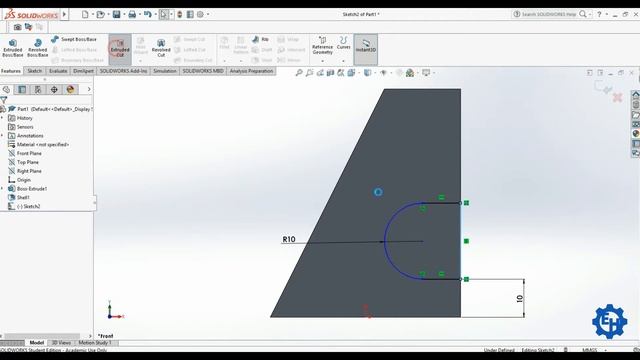
Task: Open the Curves dropdown arrow
Action: click(344, 61)
